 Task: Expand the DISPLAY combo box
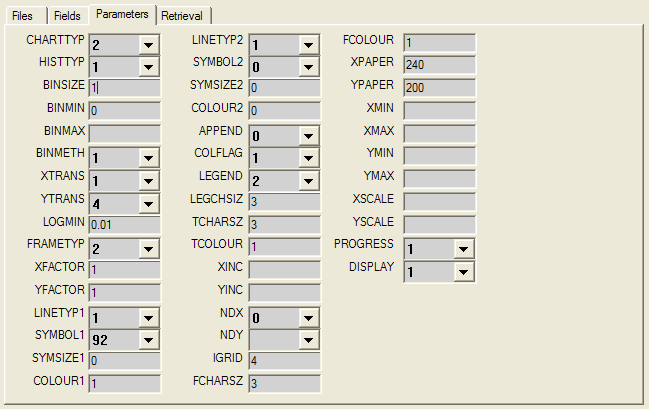463,270
